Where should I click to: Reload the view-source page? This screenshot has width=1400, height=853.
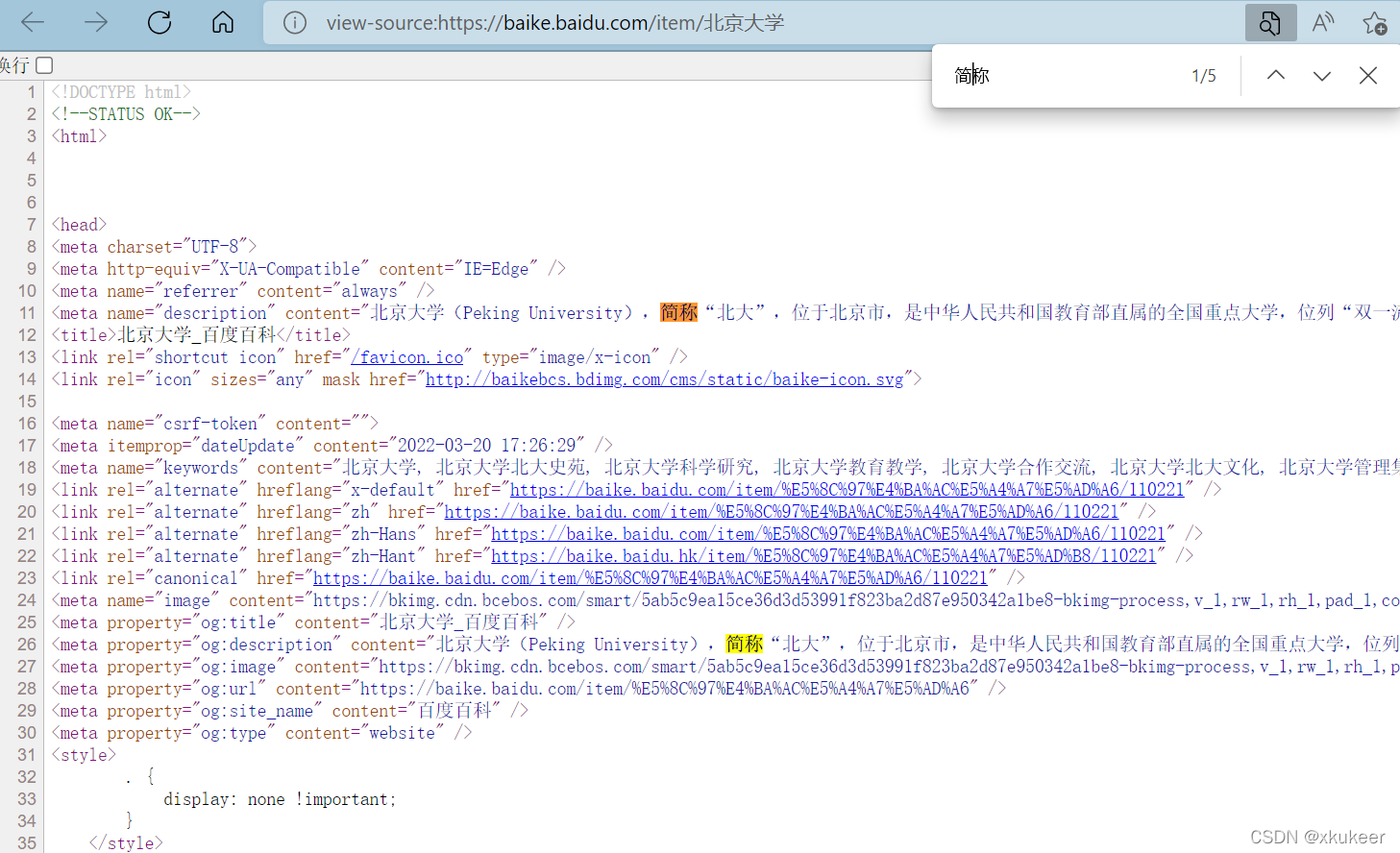[x=160, y=22]
